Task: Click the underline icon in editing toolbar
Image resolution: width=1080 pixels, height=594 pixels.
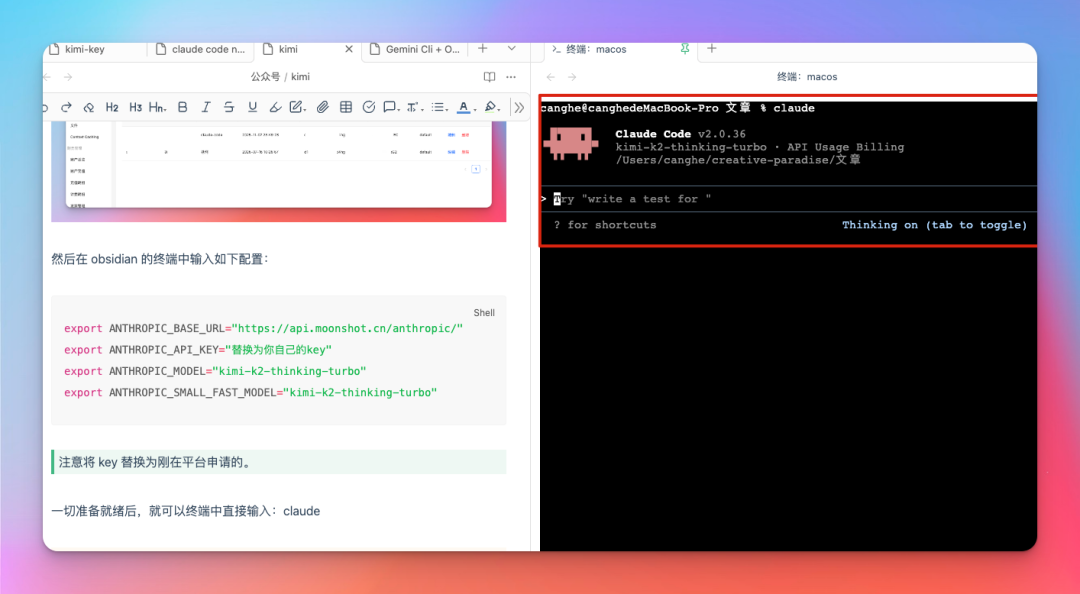Action: (252, 107)
